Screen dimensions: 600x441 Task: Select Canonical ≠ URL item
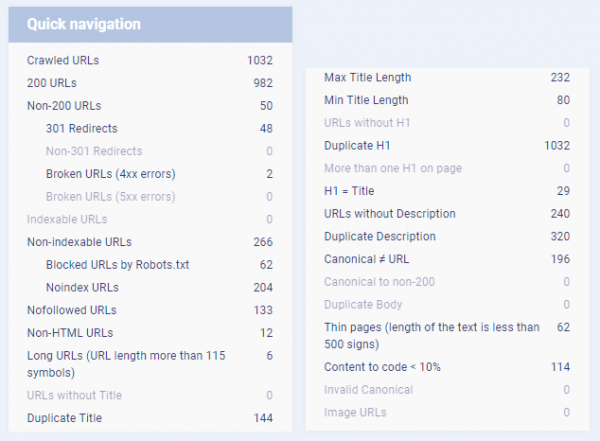(x=368, y=260)
